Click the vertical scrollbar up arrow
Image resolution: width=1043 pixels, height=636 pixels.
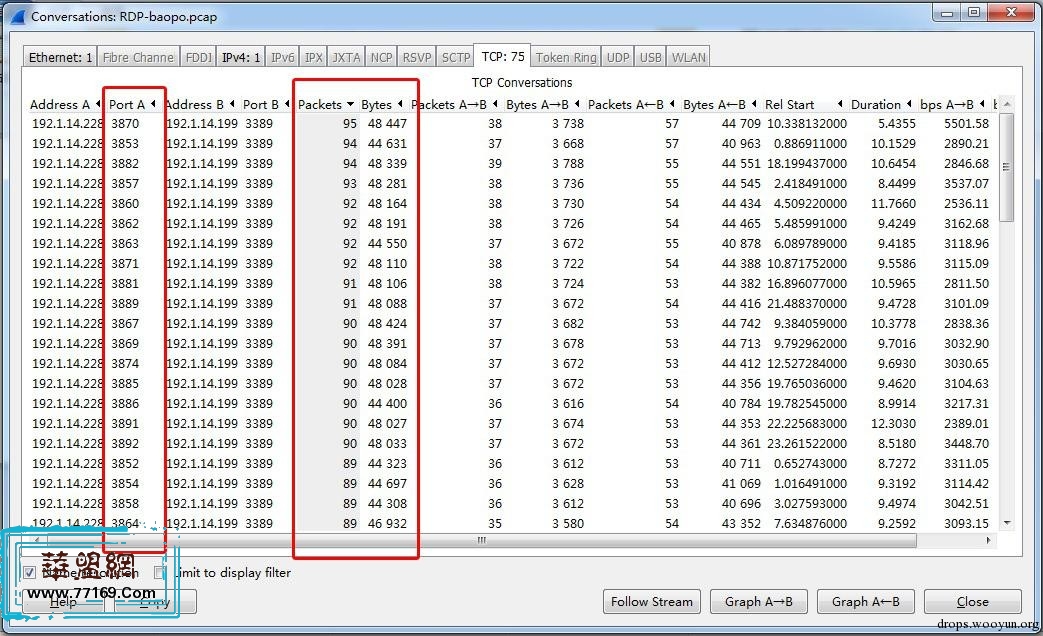1006,104
